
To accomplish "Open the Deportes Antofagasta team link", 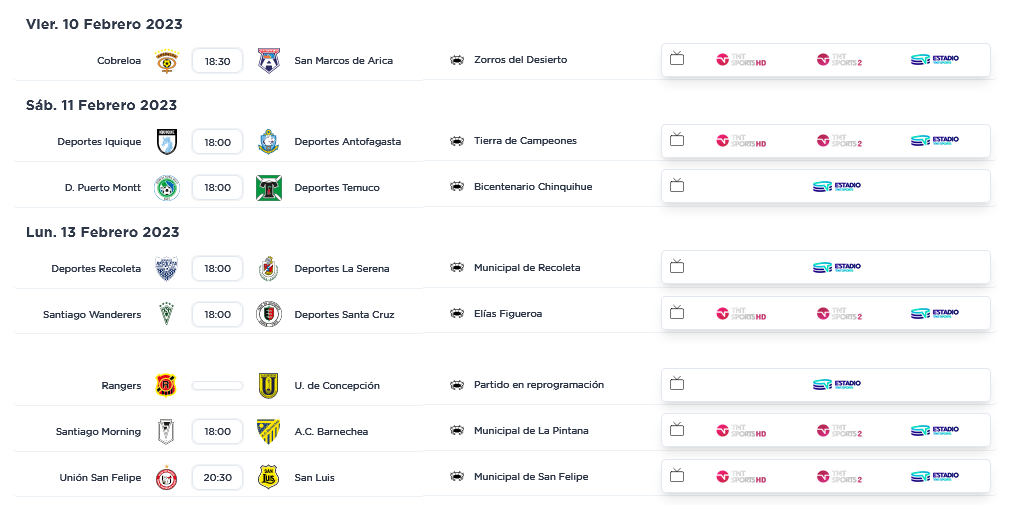I will [347, 142].
